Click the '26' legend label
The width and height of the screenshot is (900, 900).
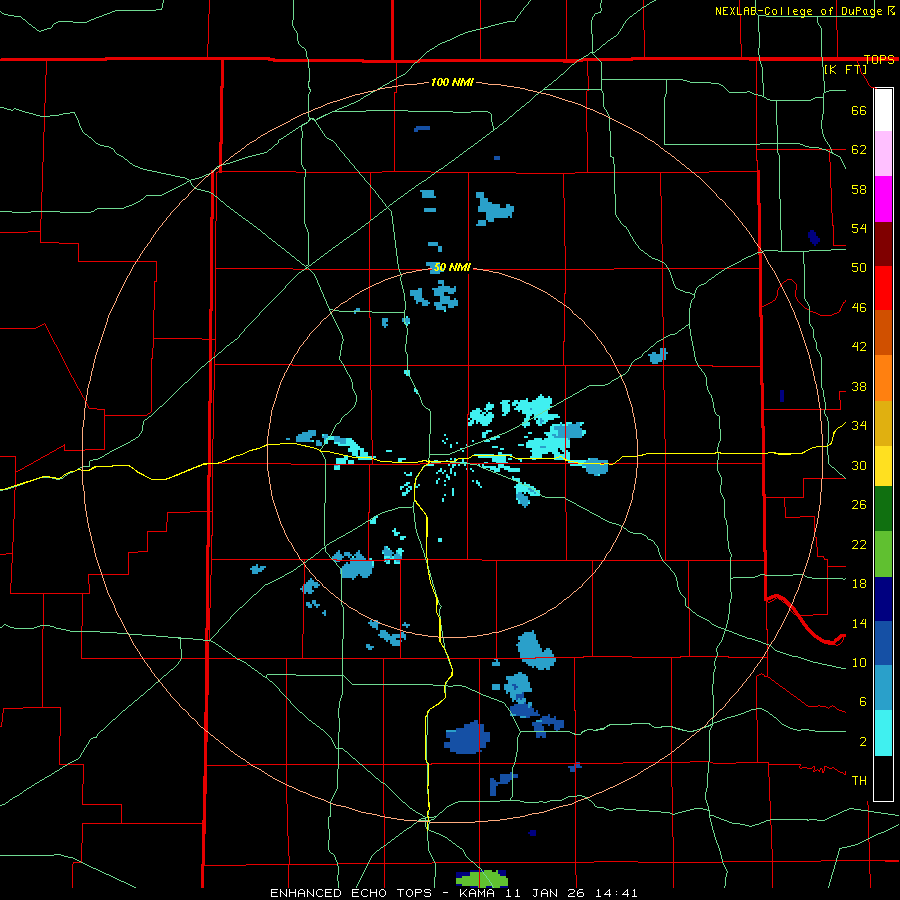859,505
